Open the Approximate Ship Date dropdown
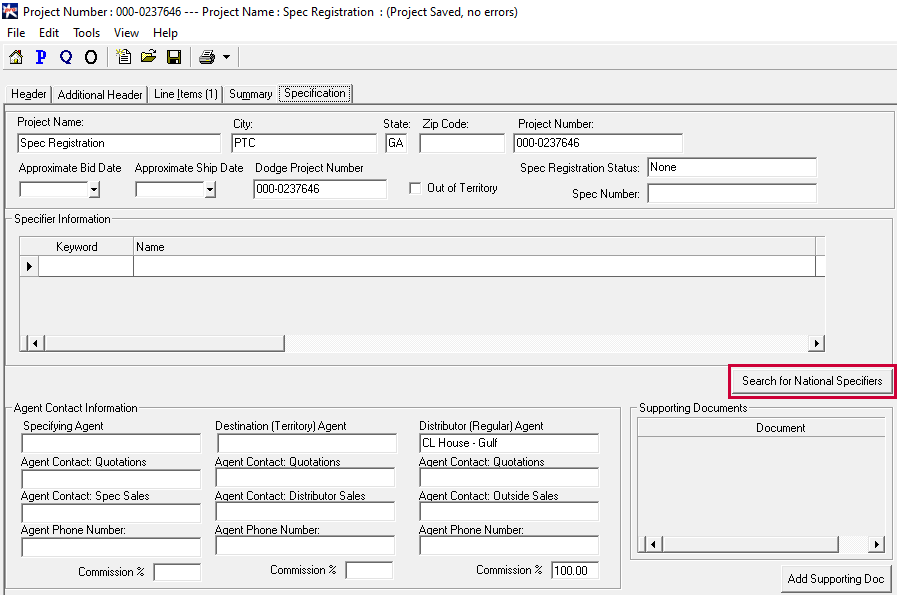This screenshot has height=595, width=897. (210, 189)
